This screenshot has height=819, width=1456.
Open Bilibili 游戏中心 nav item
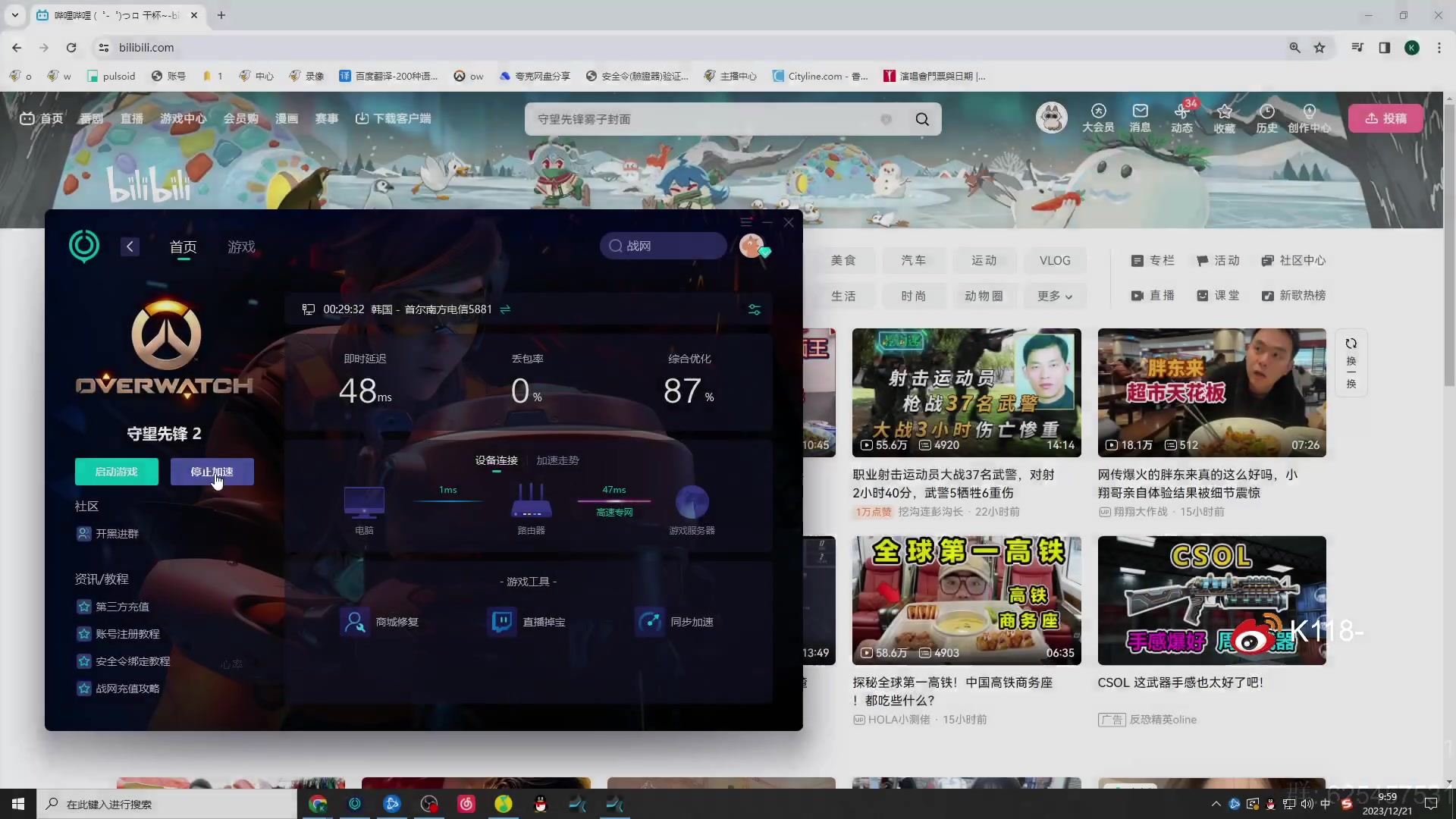(183, 118)
